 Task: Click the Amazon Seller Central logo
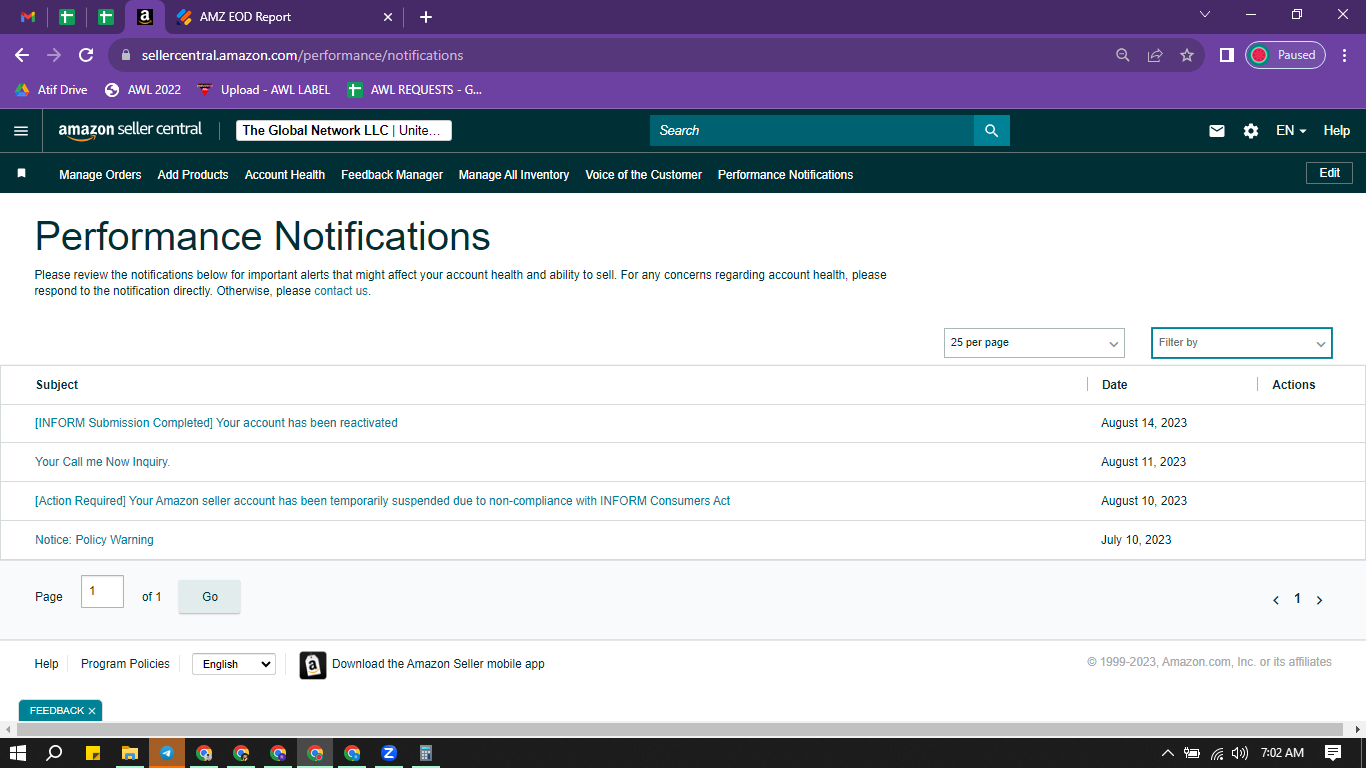(130, 130)
